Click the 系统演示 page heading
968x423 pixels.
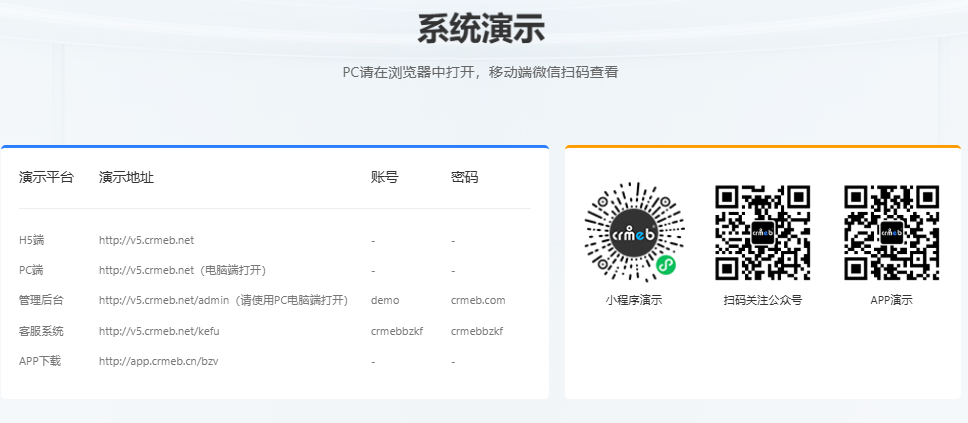[x=481, y=29]
